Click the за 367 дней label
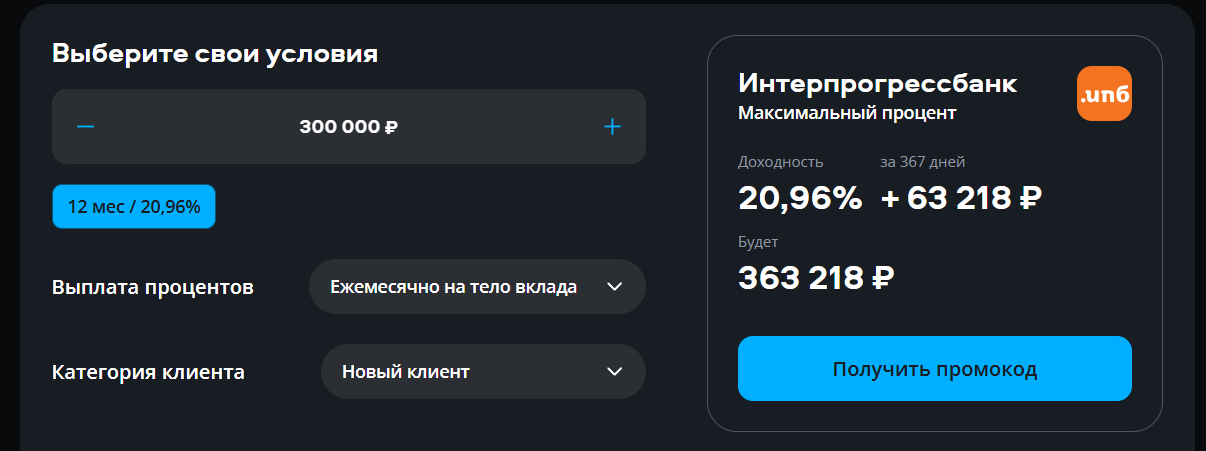The image size is (1206, 451). [x=922, y=161]
